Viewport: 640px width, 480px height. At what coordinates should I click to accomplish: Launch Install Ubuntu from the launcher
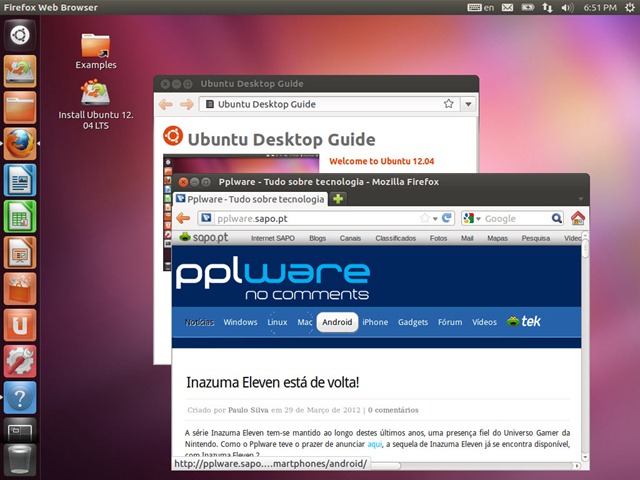pos(20,71)
